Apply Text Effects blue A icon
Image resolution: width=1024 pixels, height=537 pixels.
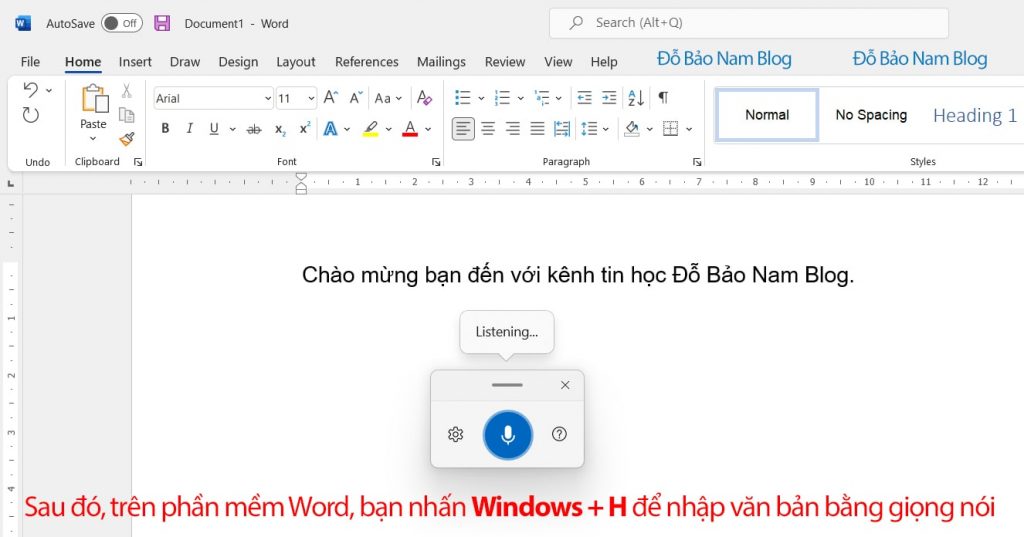(x=331, y=129)
